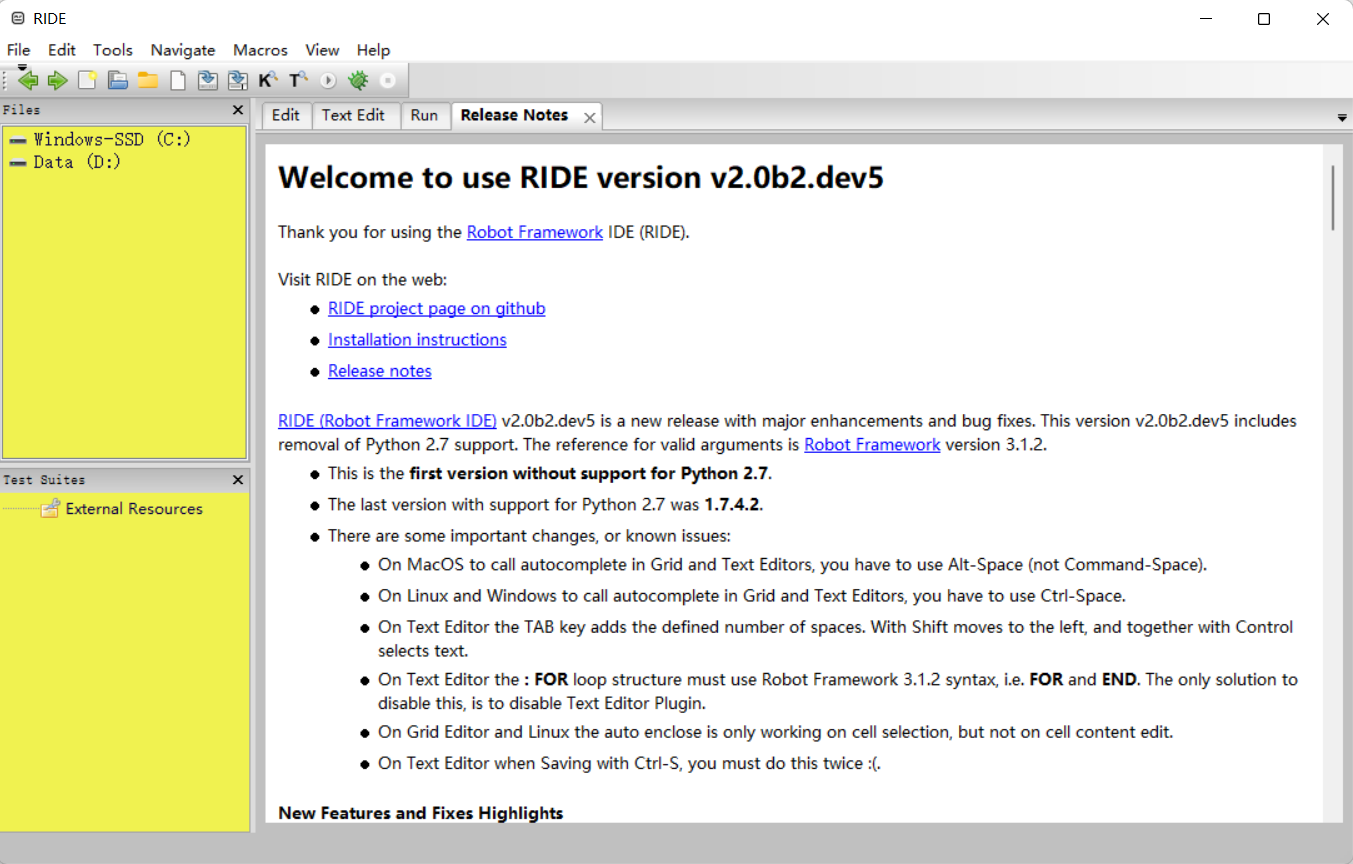Open the tab overflow dropdown arrow
The image size is (1353, 864).
coord(1342,116)
